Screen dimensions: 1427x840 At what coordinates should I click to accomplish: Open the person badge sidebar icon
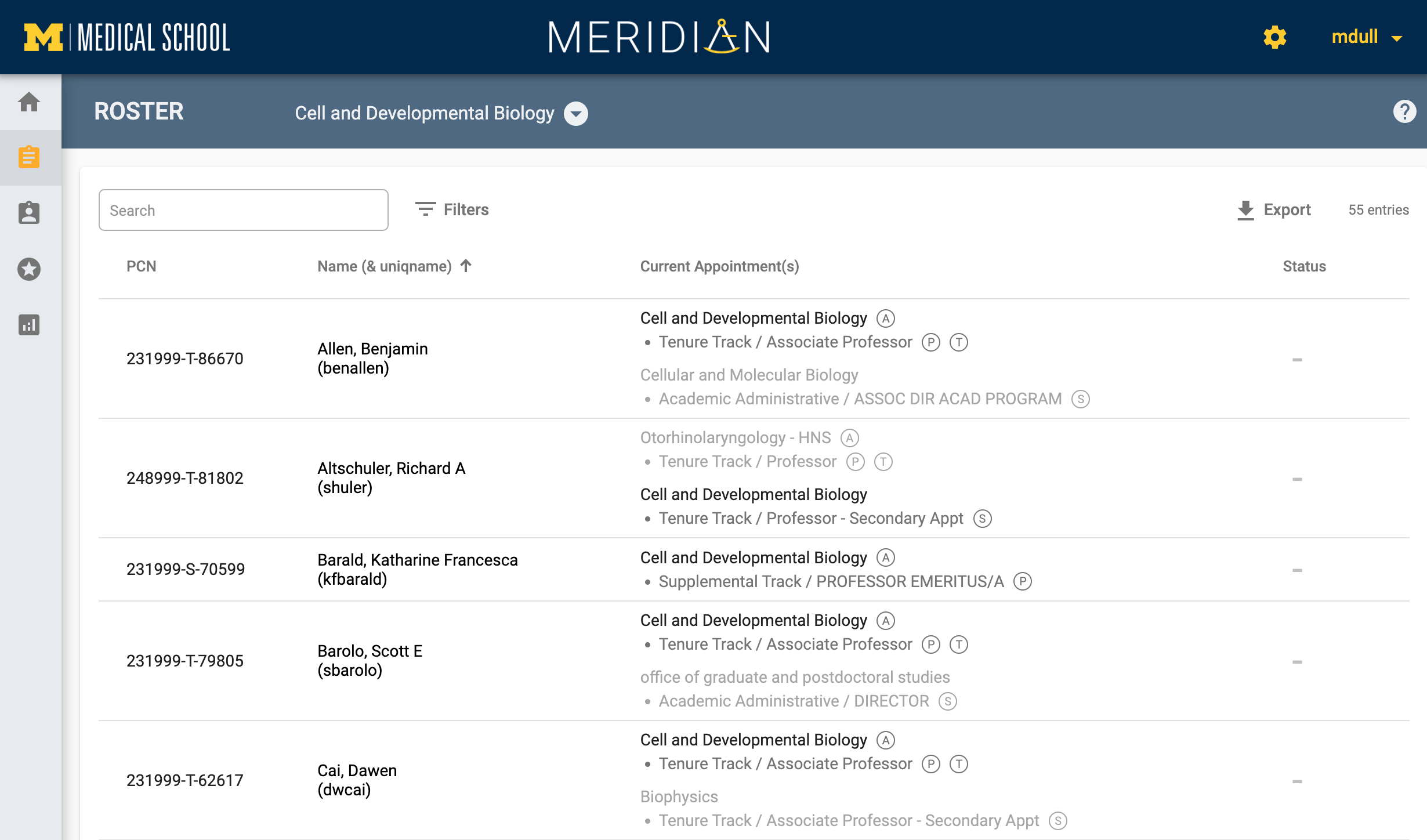coord(29,213)
